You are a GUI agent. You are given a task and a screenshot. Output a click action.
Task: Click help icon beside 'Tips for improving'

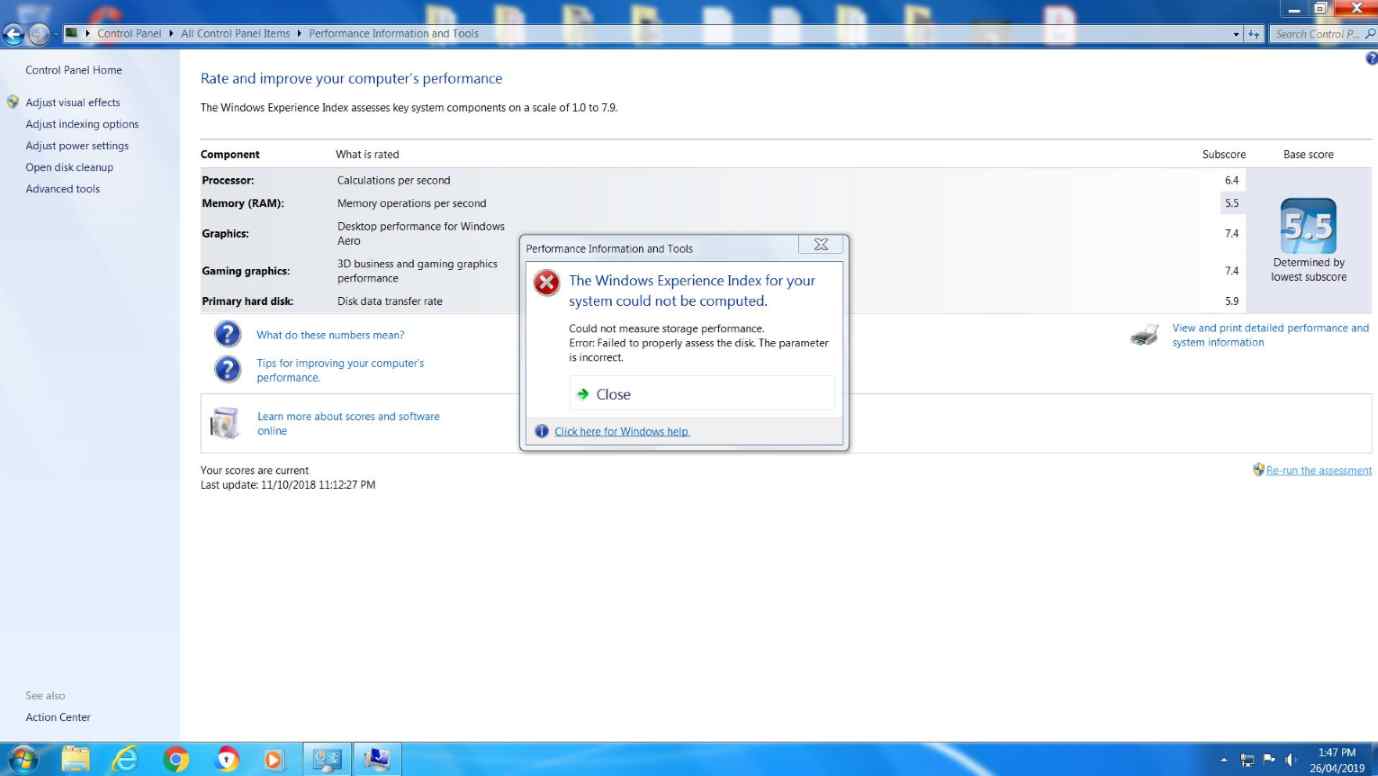coord(228,370)
